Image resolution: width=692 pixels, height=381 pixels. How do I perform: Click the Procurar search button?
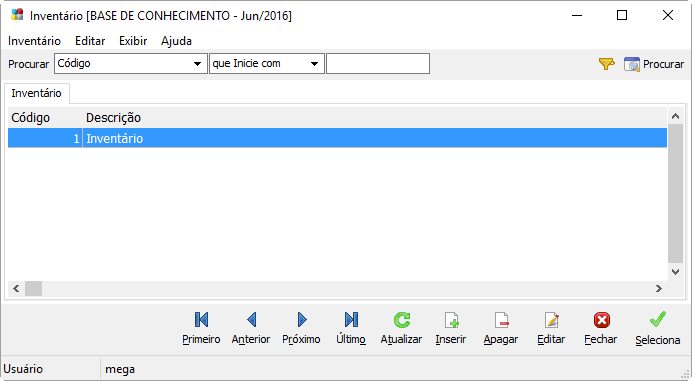pyautogui.click(x=654, y=64)
